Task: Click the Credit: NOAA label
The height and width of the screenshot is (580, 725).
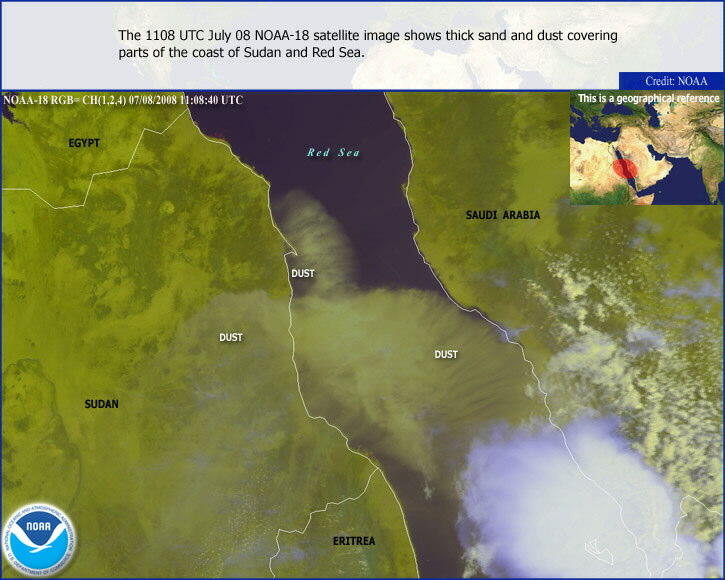Action: [x=677, y=81]
